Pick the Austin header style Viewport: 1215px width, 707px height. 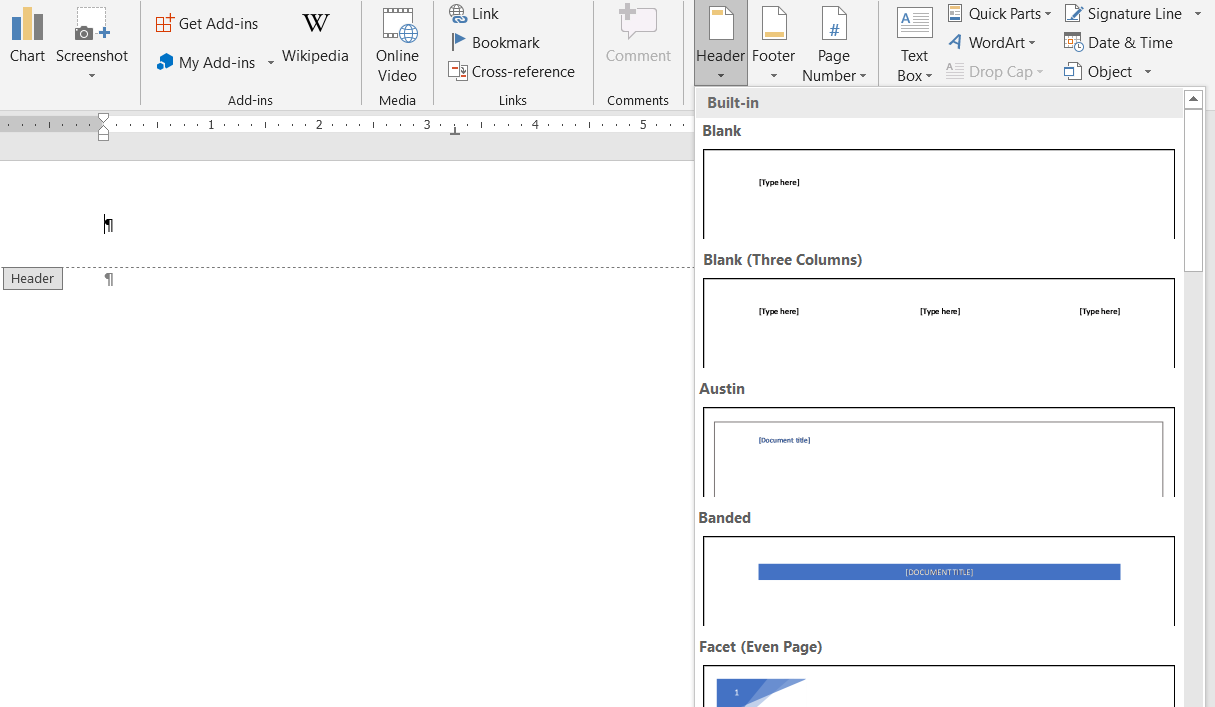938,451
